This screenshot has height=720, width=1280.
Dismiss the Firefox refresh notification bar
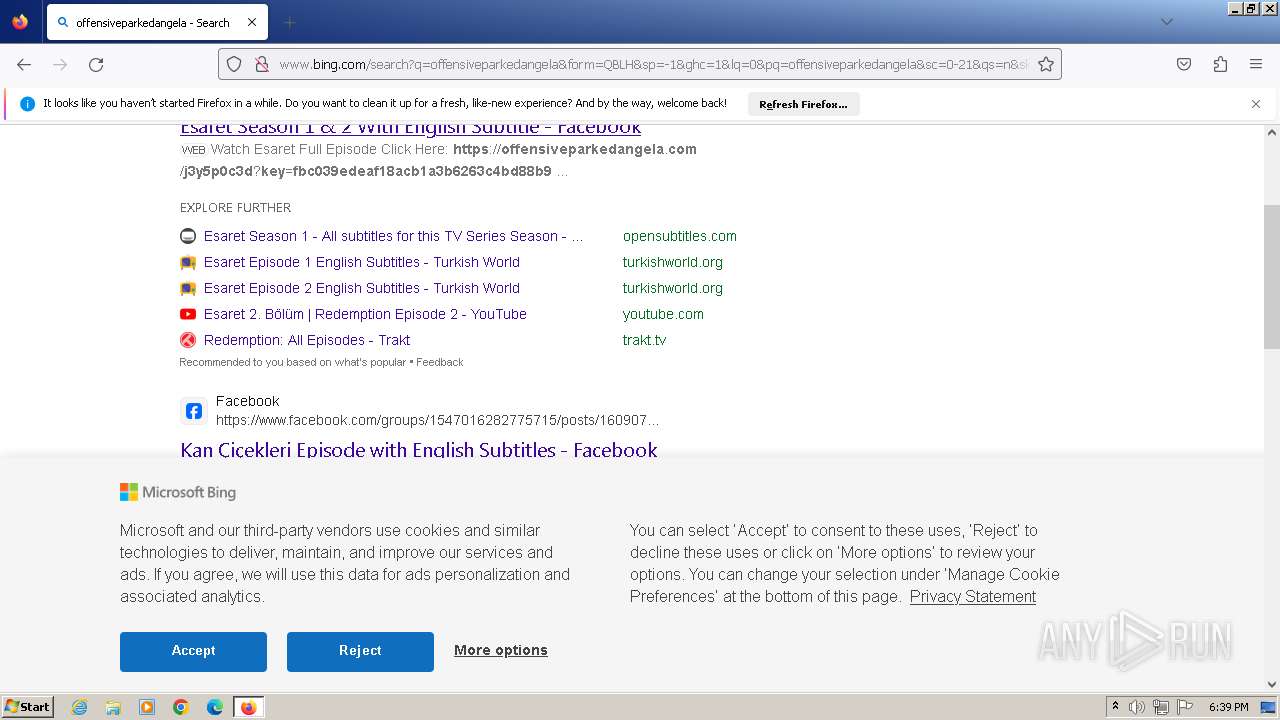1256,104
